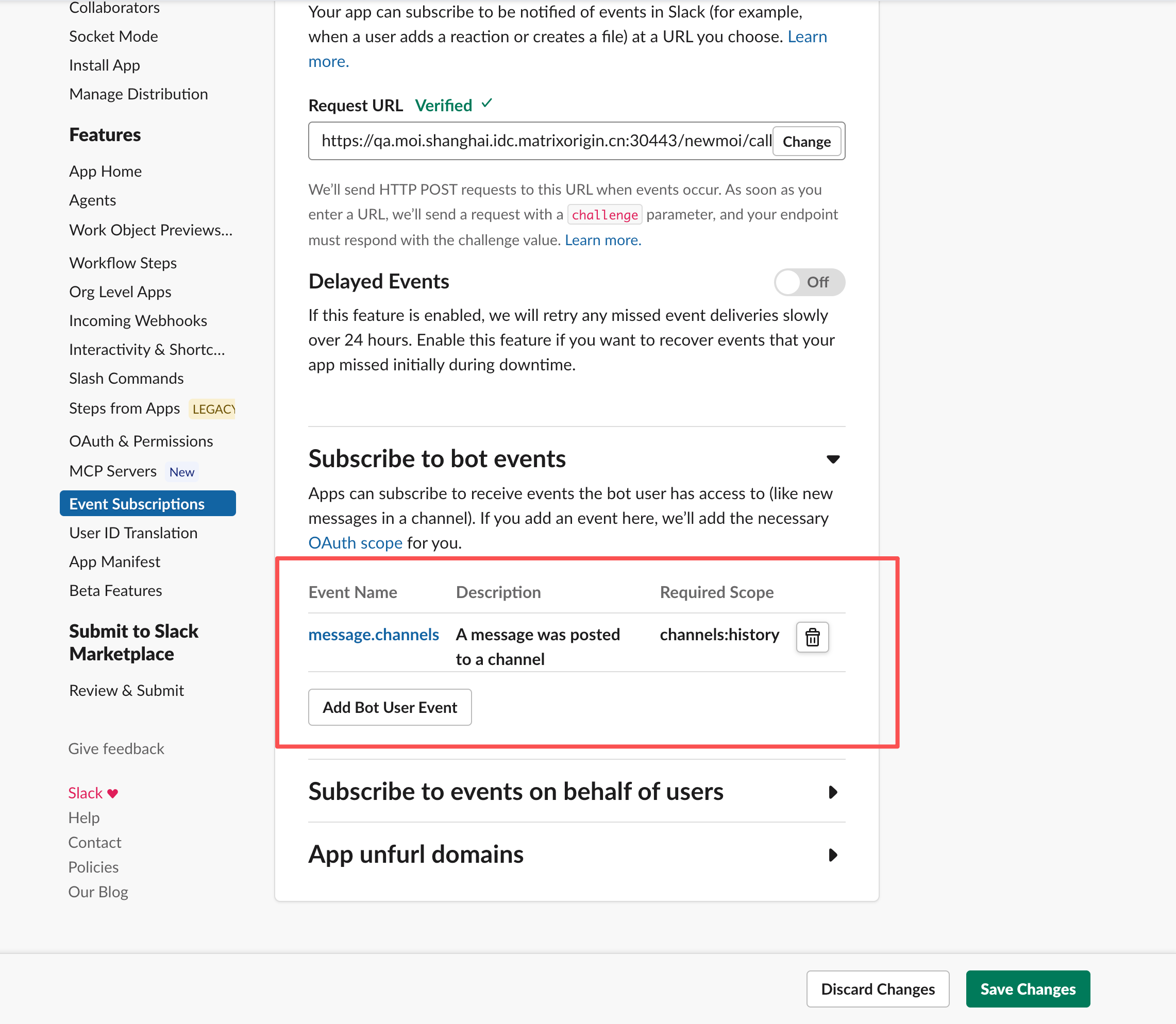Select the channels:history scope text
This screenshot has width=1176, height=1024.
pos(719,634)
